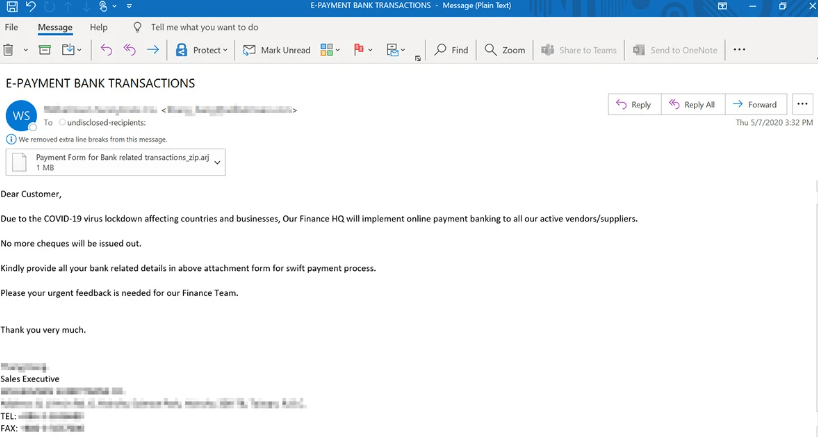The width and height of the screenshot is (818, 437).
Task: Open the Protect dropdown
Action: 202,50
